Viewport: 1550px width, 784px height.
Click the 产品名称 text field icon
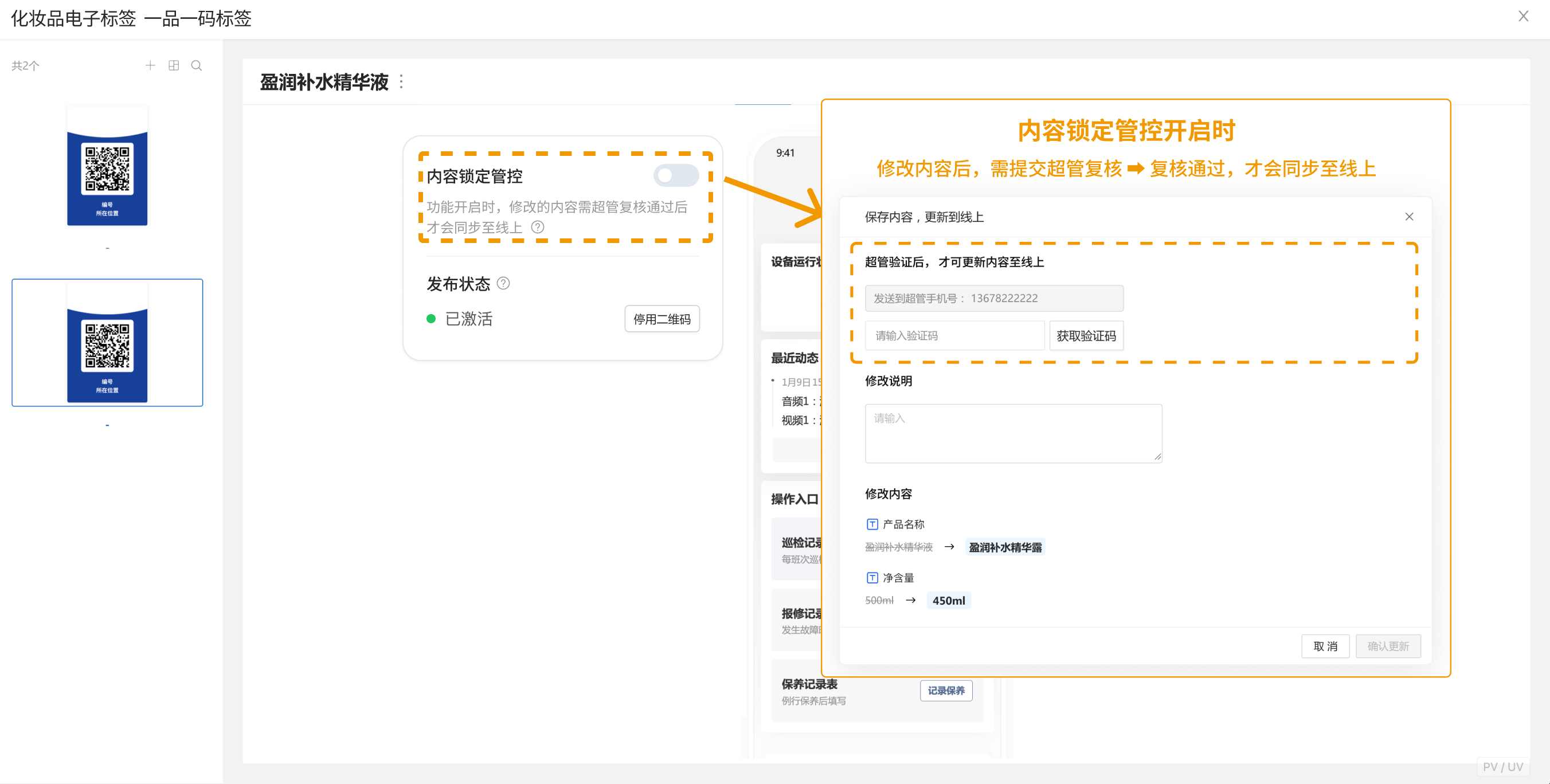click(872, 524)
